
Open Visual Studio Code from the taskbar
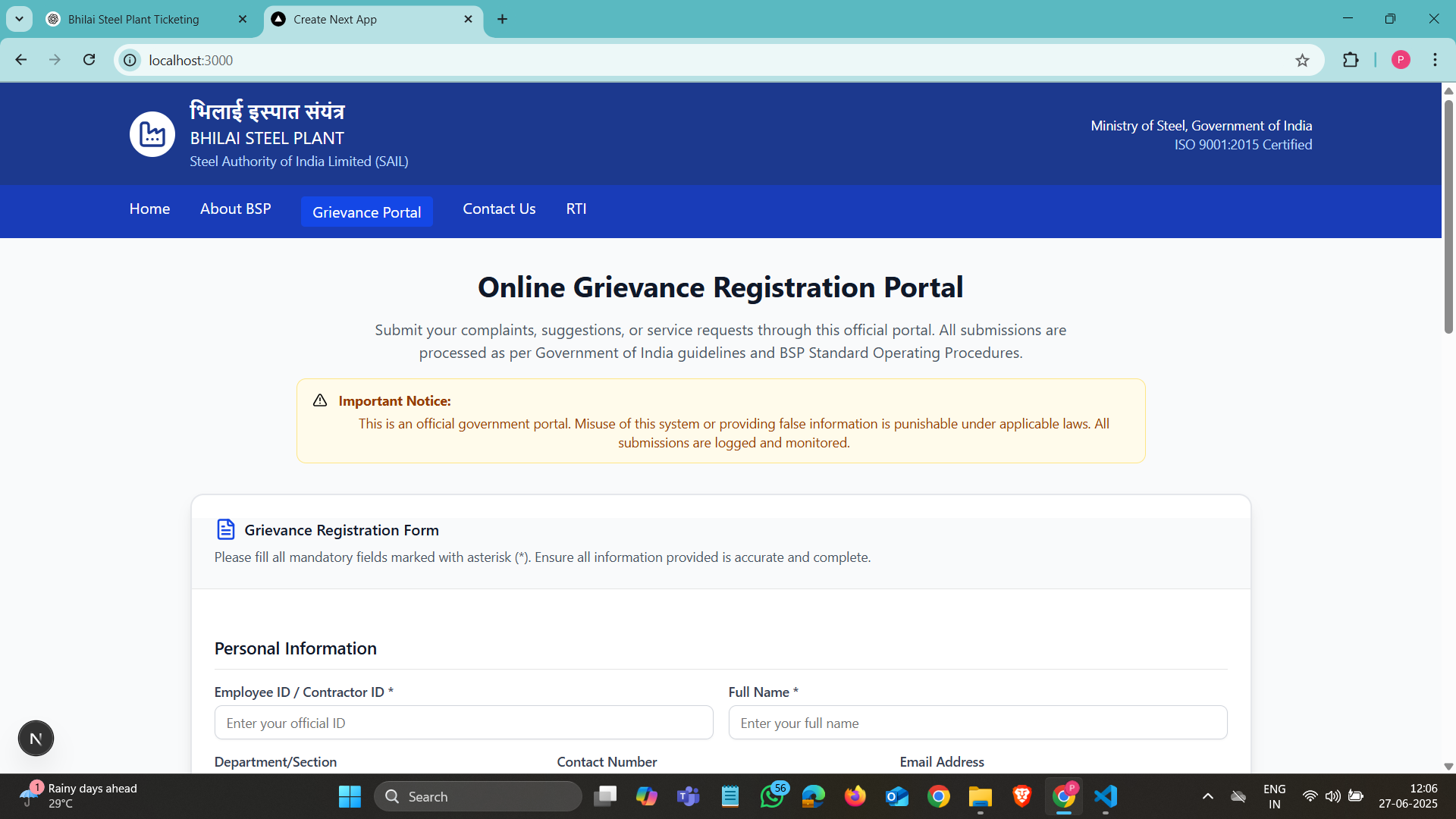1106,796
